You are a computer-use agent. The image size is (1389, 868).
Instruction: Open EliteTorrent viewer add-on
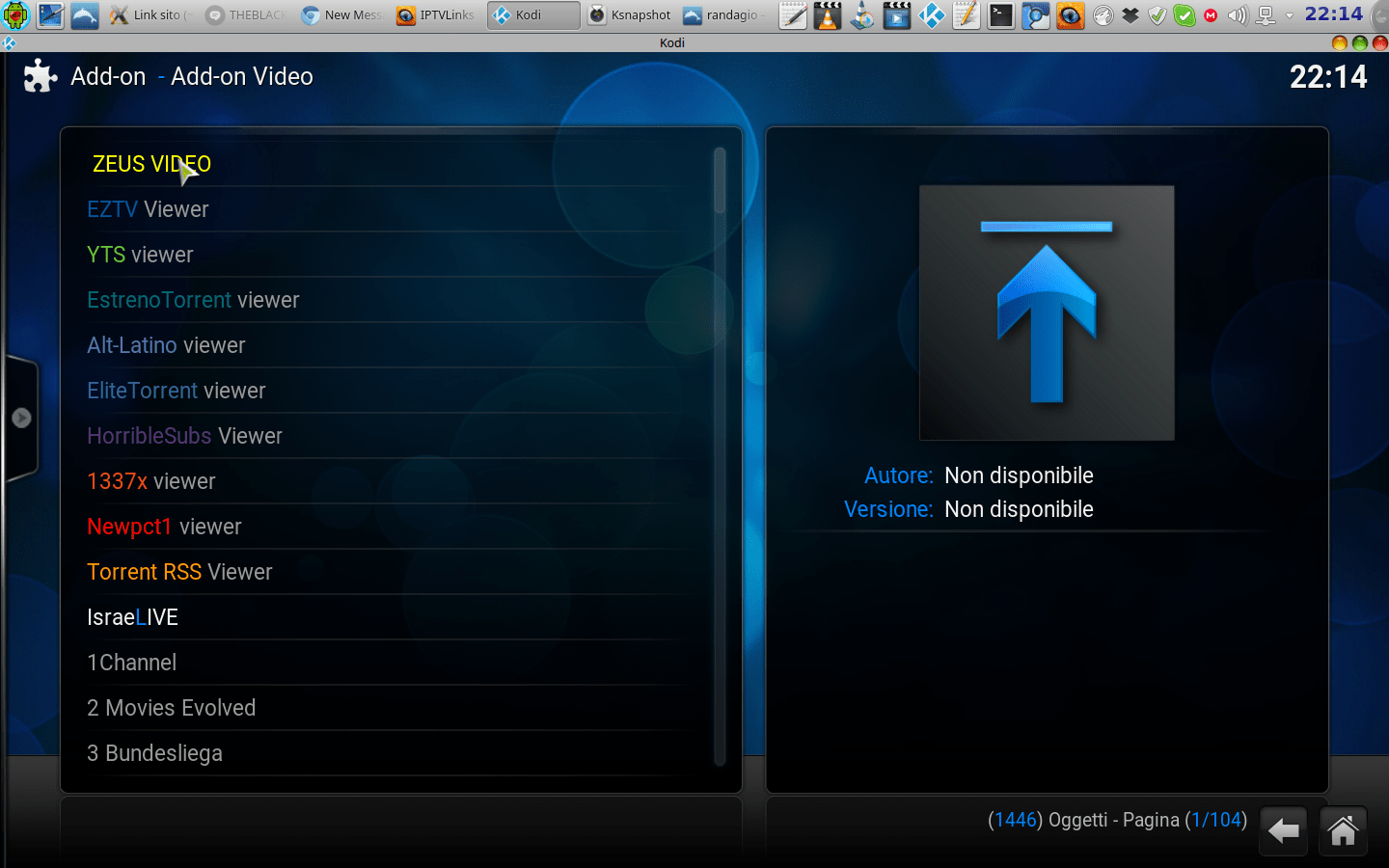coord(398,391)
